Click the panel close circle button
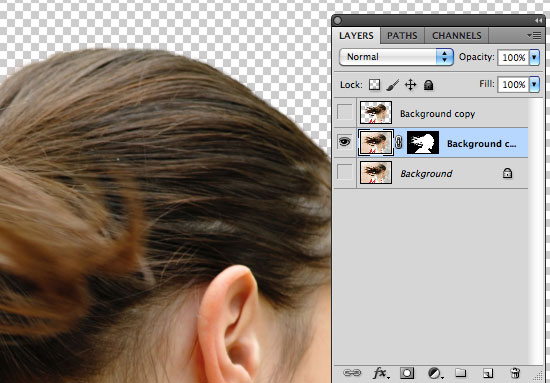The image size is (550, 383). (x=337, y=20)
